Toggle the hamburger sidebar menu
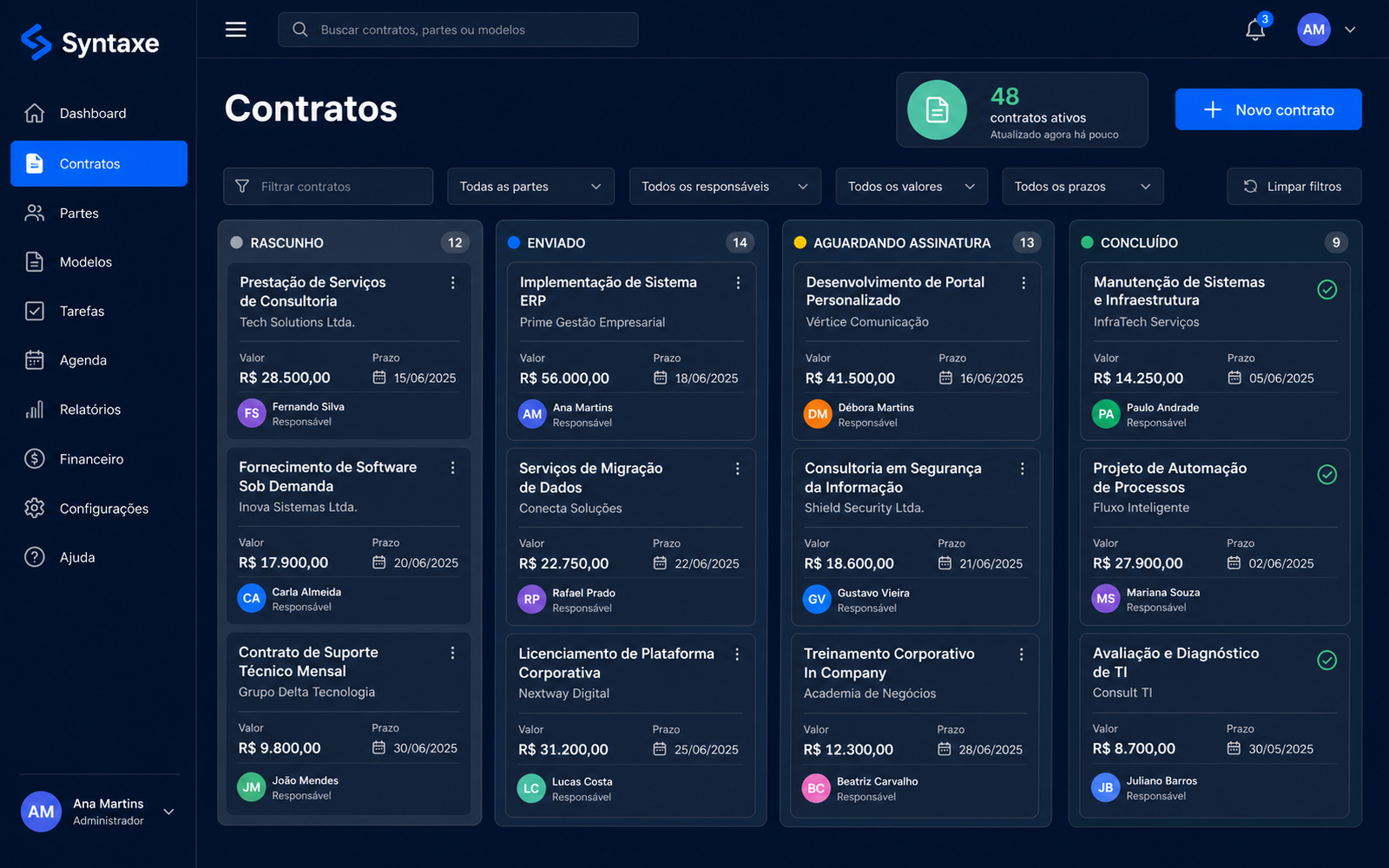 click(x=236, y=30)
